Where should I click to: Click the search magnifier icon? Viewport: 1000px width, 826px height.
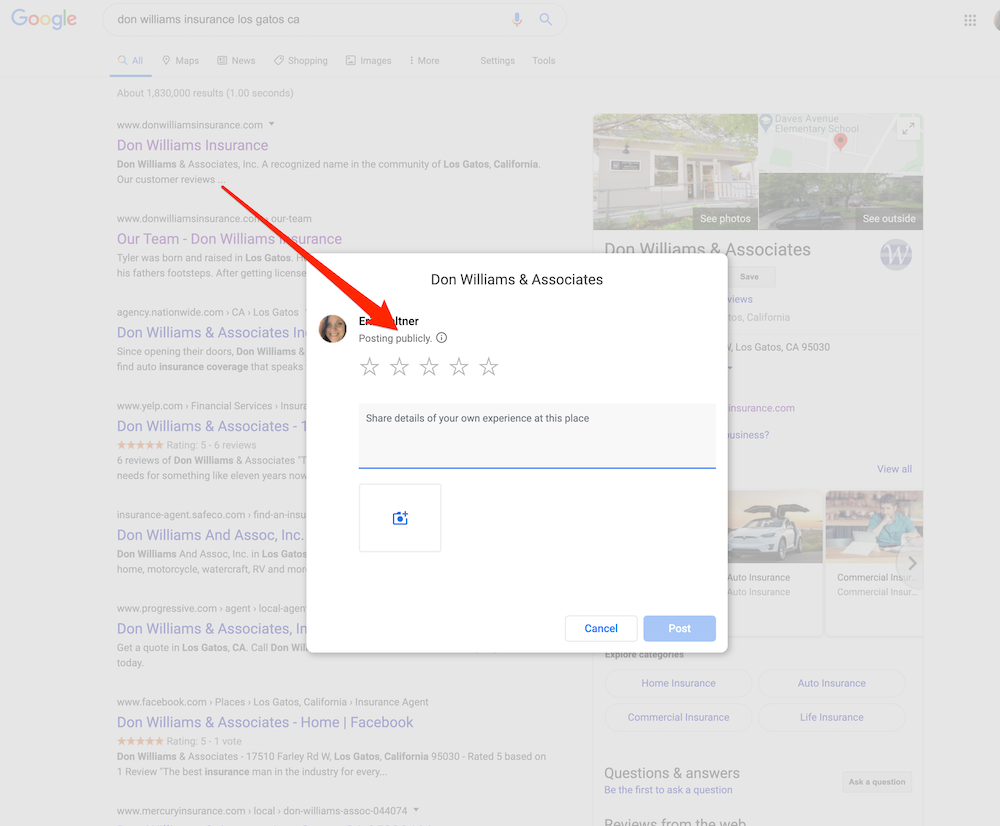[x=545, y=20]
